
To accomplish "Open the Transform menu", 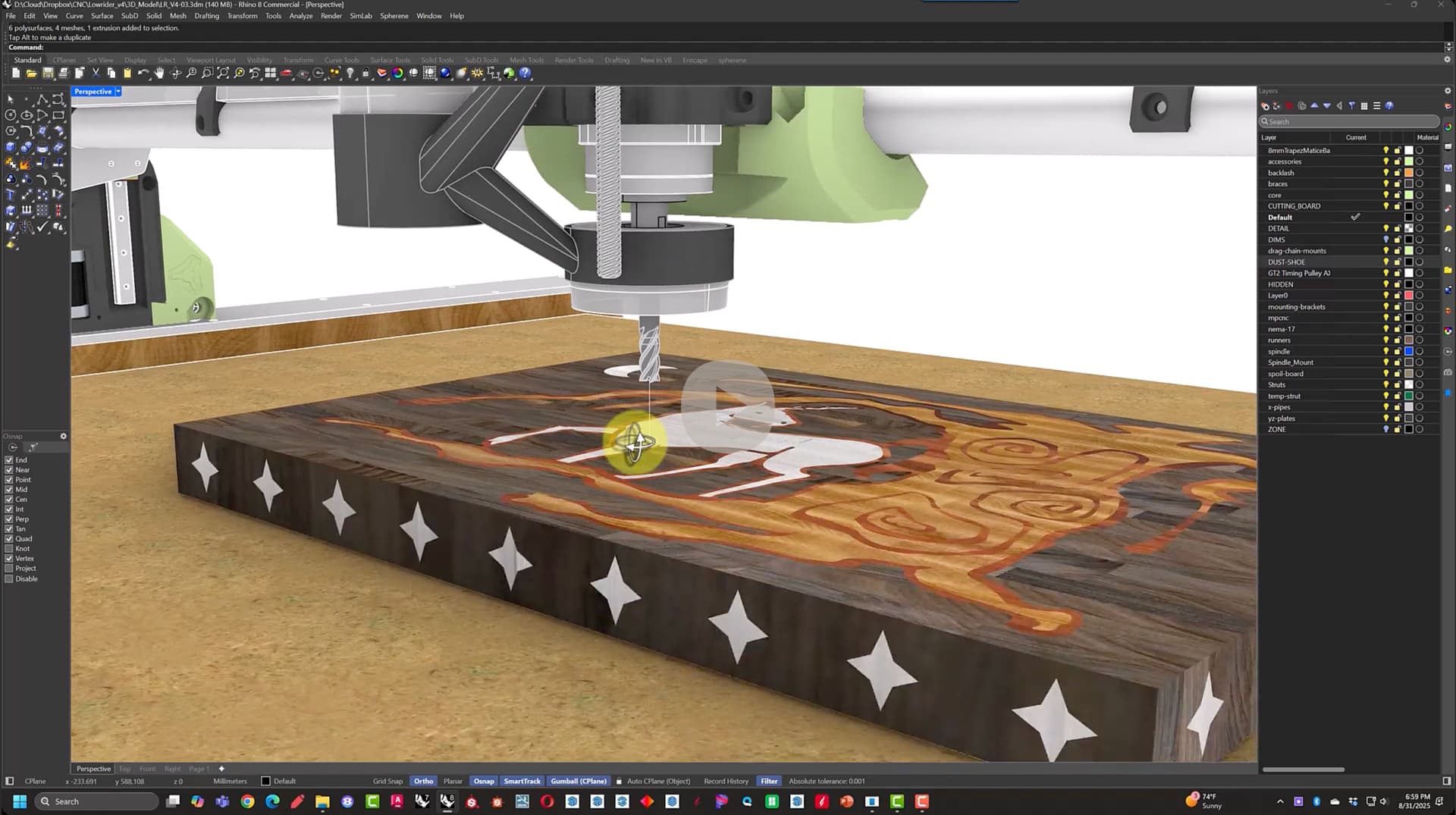I will point(242,16).
